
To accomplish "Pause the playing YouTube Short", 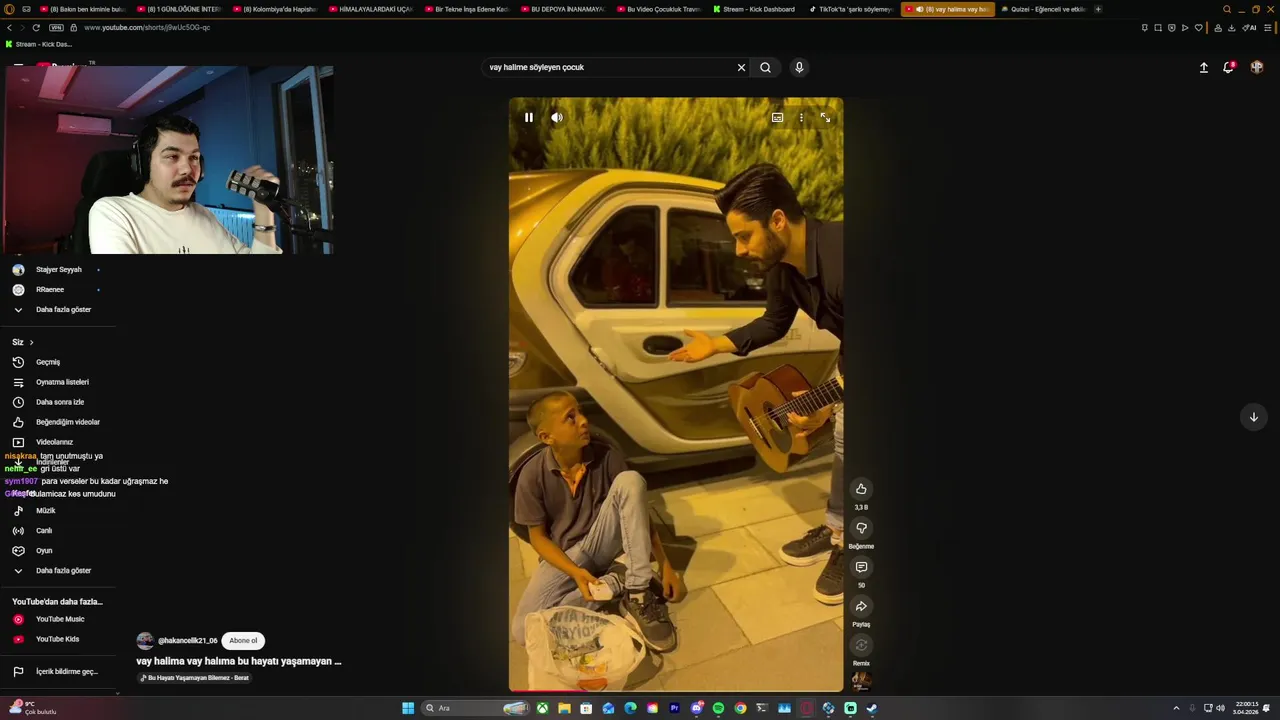I will pyautogui.click(x=529, y=117).
